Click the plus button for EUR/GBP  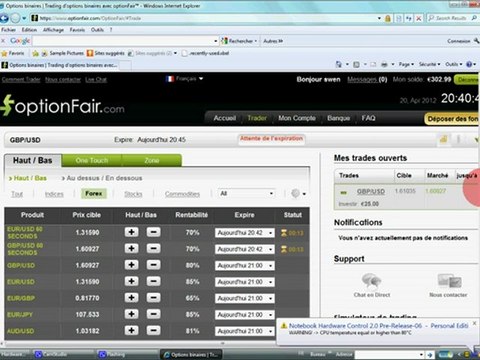131,297
